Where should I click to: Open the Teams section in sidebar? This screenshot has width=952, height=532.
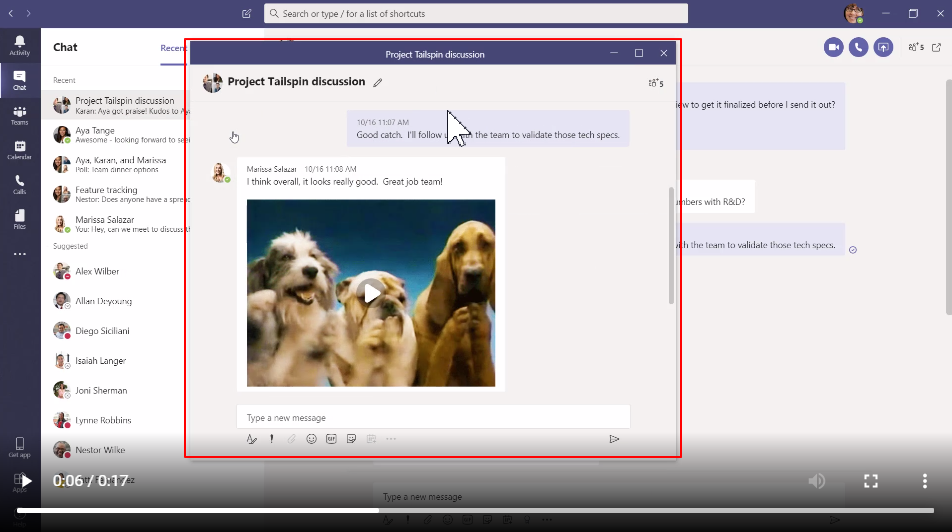(19, 115)
